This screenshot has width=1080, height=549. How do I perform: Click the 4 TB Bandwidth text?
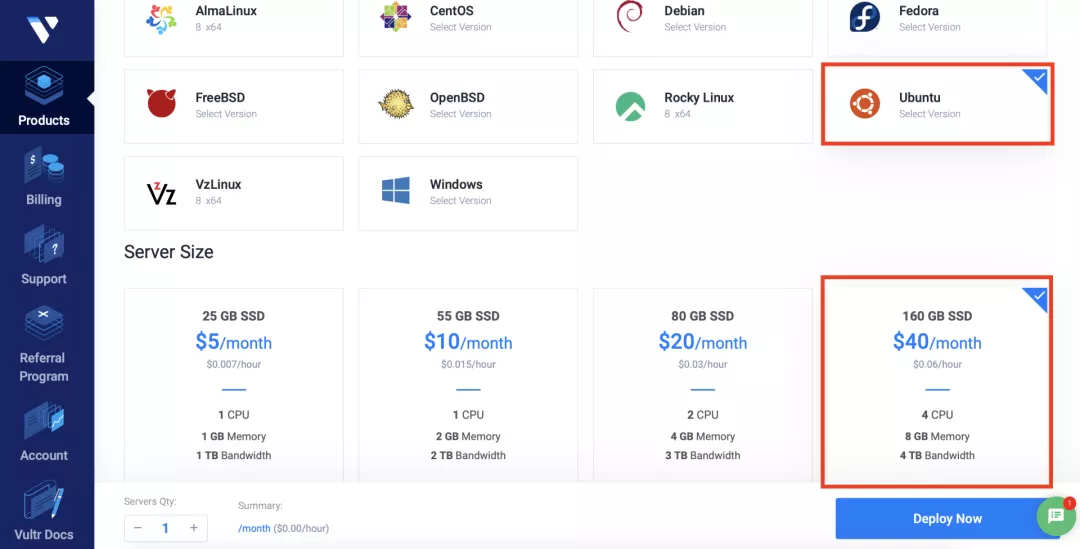tap(937, 455)
